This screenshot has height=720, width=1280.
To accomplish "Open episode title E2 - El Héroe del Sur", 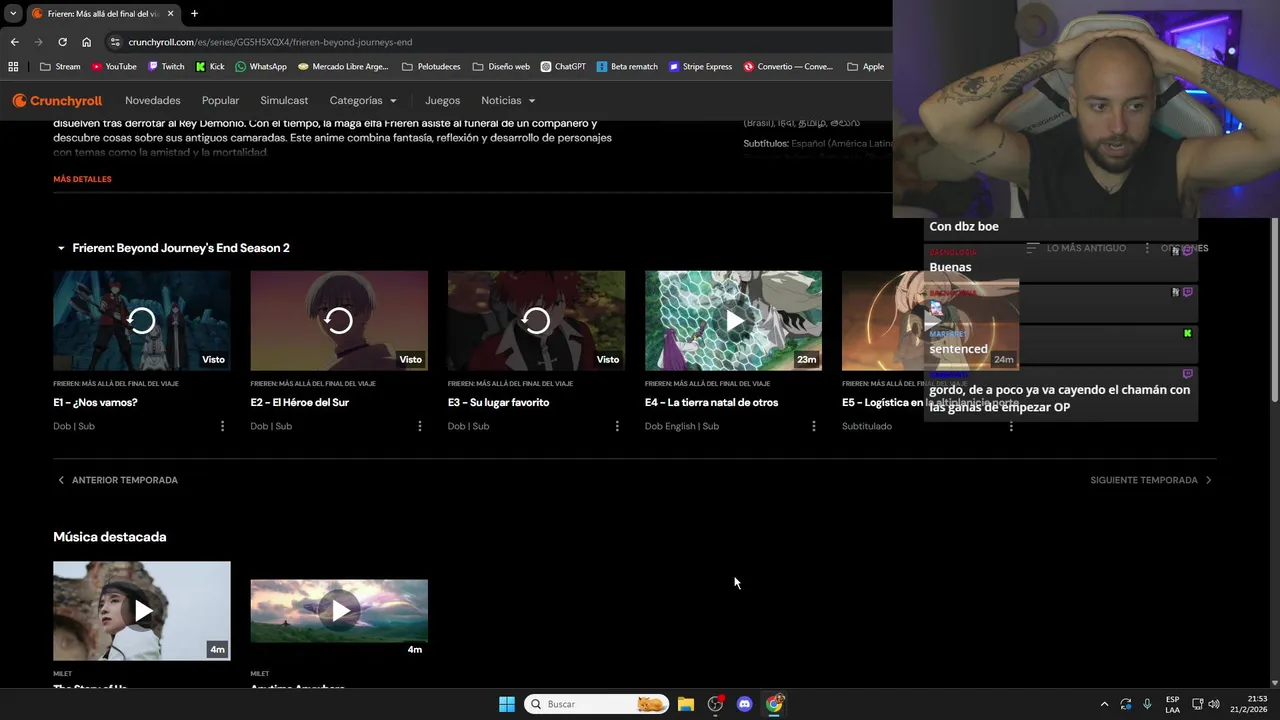I will point(299,402).
